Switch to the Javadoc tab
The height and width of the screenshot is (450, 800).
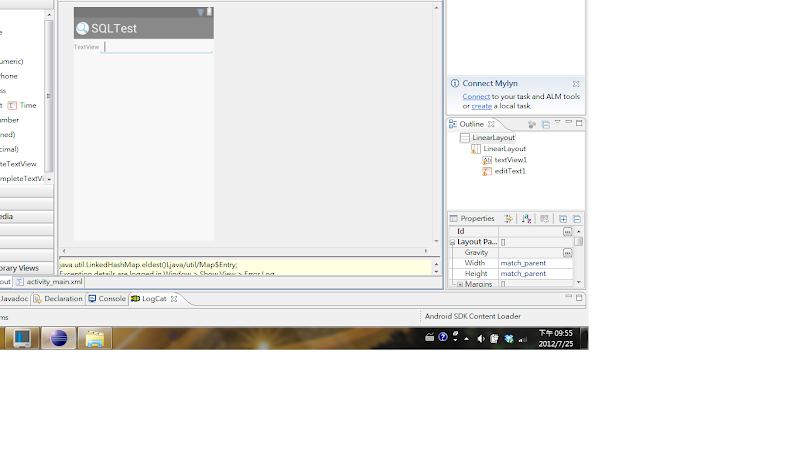tap(14, 299)
